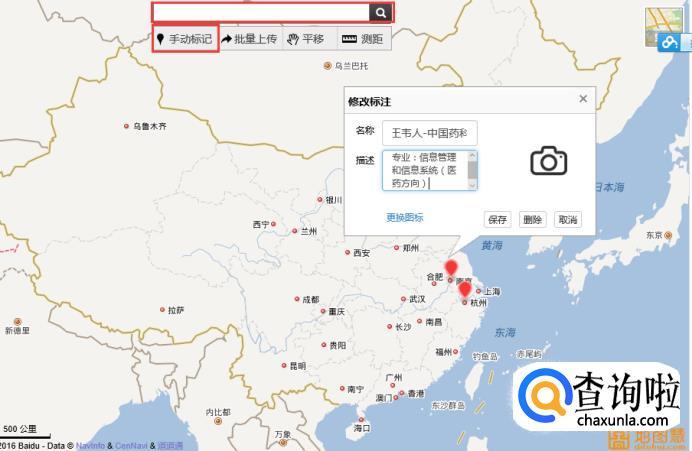Click the 郑州 city label
692x451 pixels.
click(x=410, y=248)
